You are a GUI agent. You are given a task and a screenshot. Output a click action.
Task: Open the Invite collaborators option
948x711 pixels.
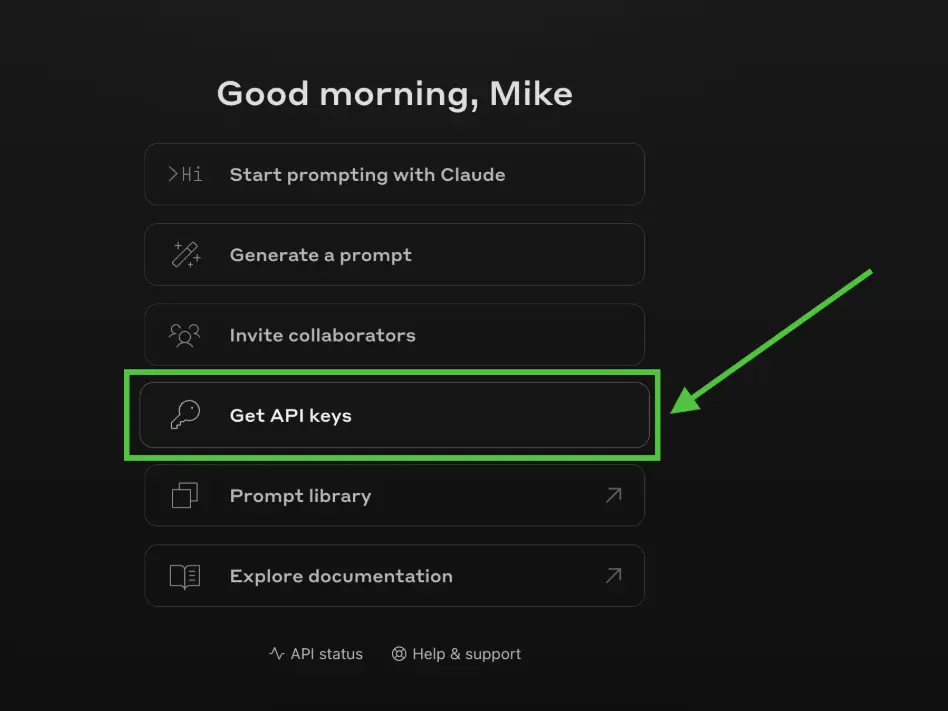coord(395,334)
